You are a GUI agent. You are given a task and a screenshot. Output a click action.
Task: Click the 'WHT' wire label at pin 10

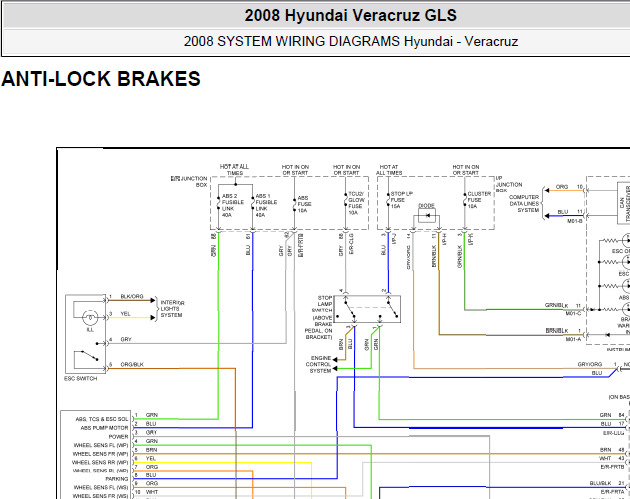pos(152,492)
